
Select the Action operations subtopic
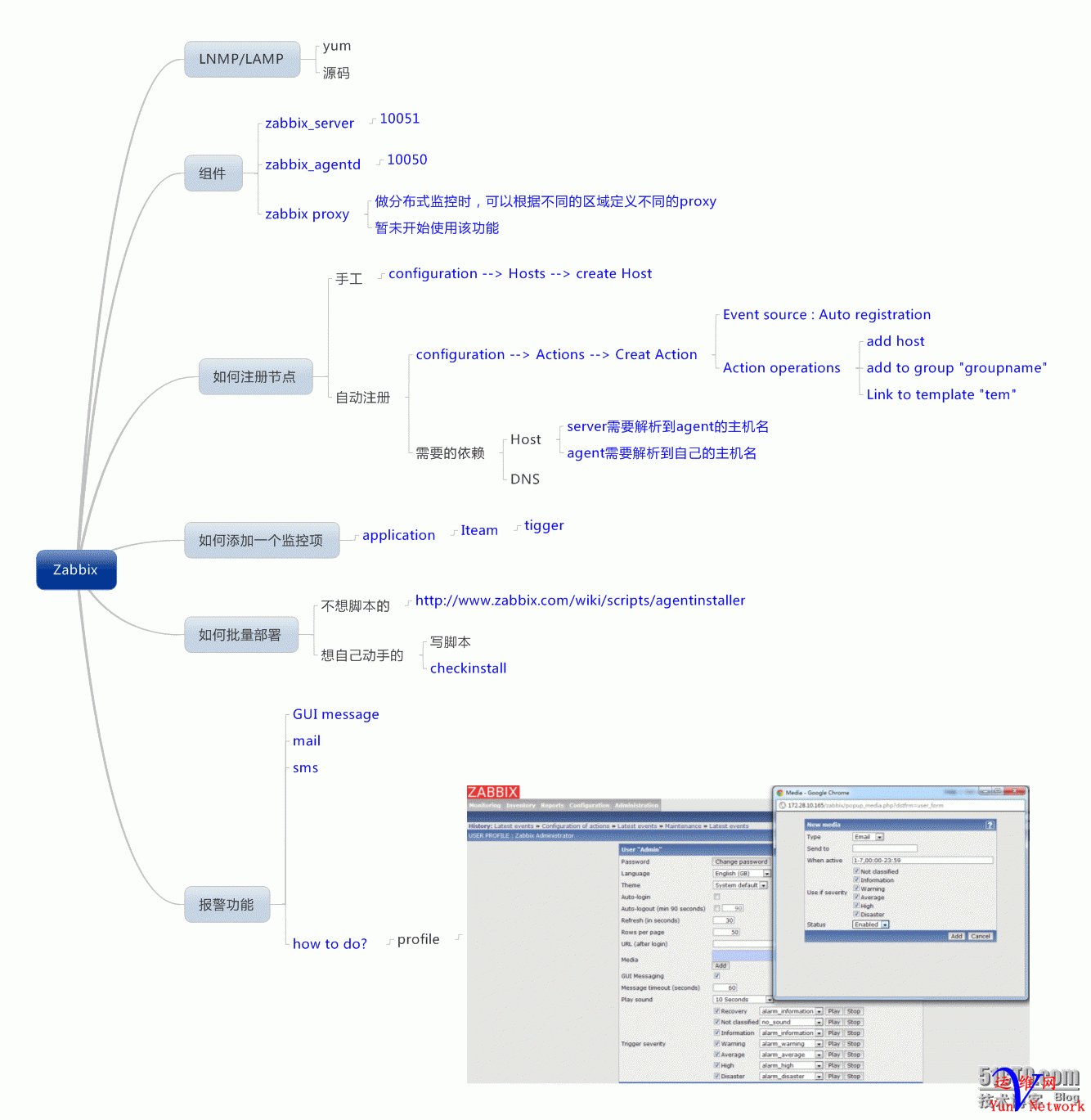(x=781, y=368)
